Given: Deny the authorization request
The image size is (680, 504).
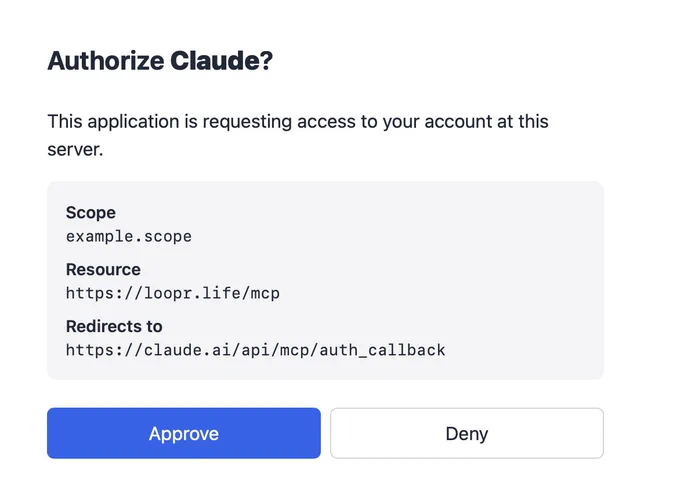Looking at the screenshot, I should [x=467, y=433].
